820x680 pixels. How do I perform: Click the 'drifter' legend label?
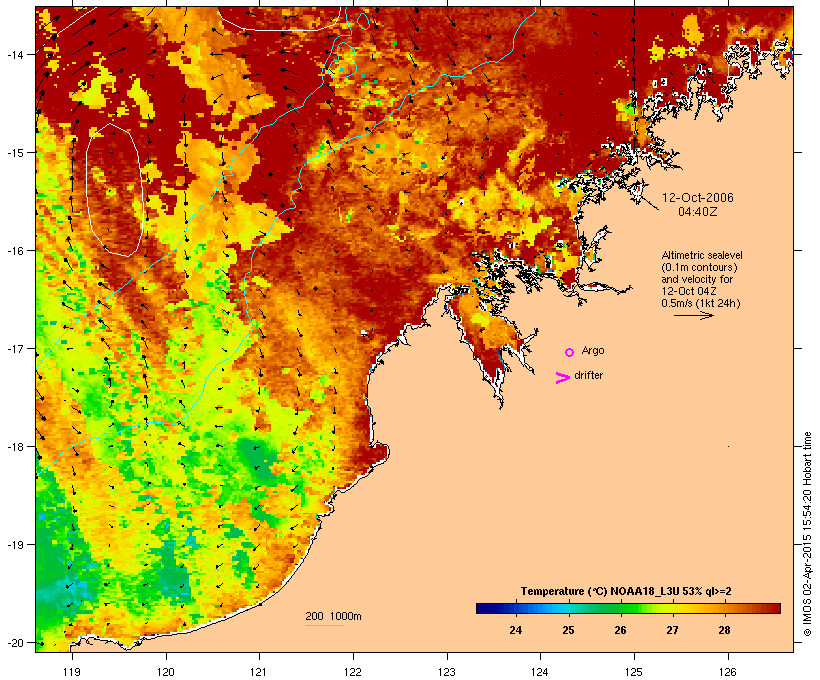[588, 375]
